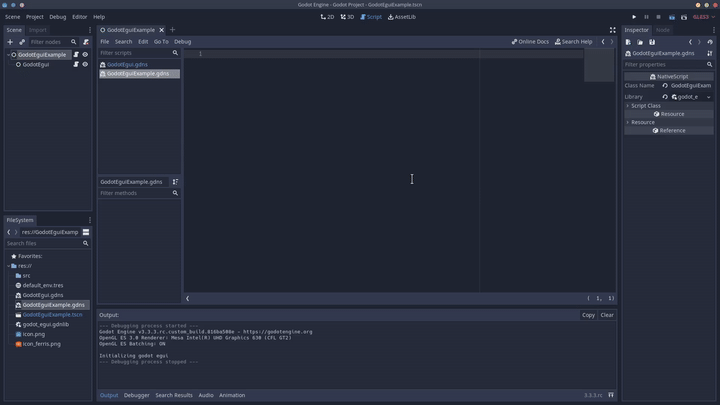Open script editor Go To menu
The image size is (720, 405).
161,41
